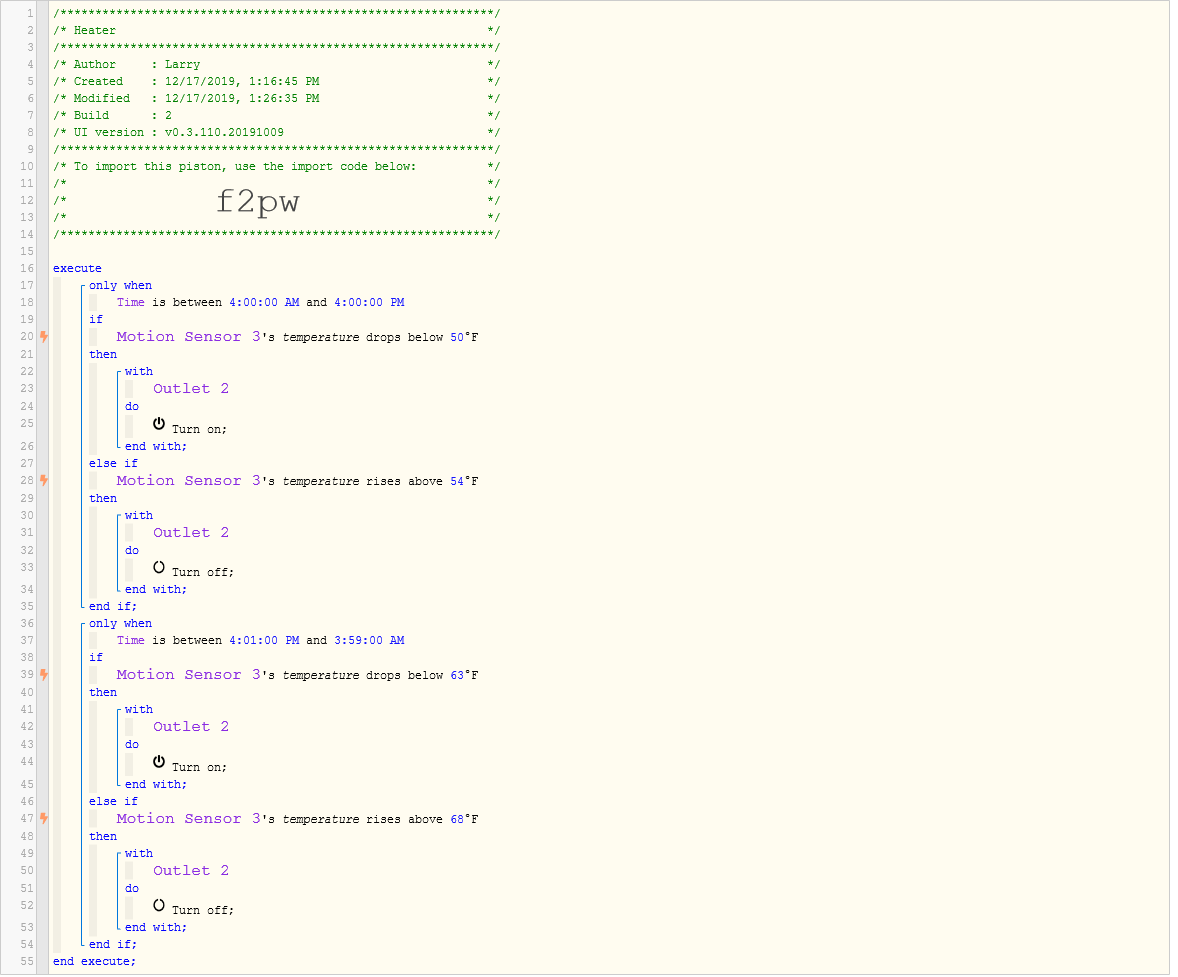This screenshot has width=1178, height=977.
Task: Click 'then' keyword on line 21
Action: pyautogui.click(x=103, y=355)
